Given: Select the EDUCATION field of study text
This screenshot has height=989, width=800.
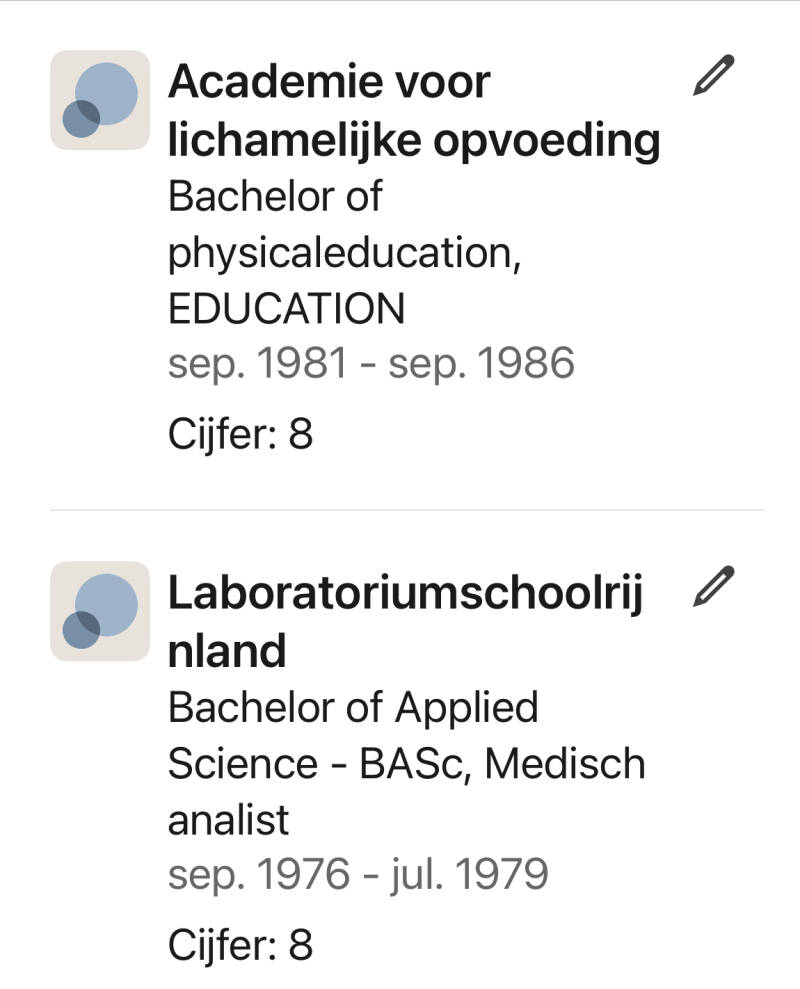Looking at the screenshot, I should (286, 309).
